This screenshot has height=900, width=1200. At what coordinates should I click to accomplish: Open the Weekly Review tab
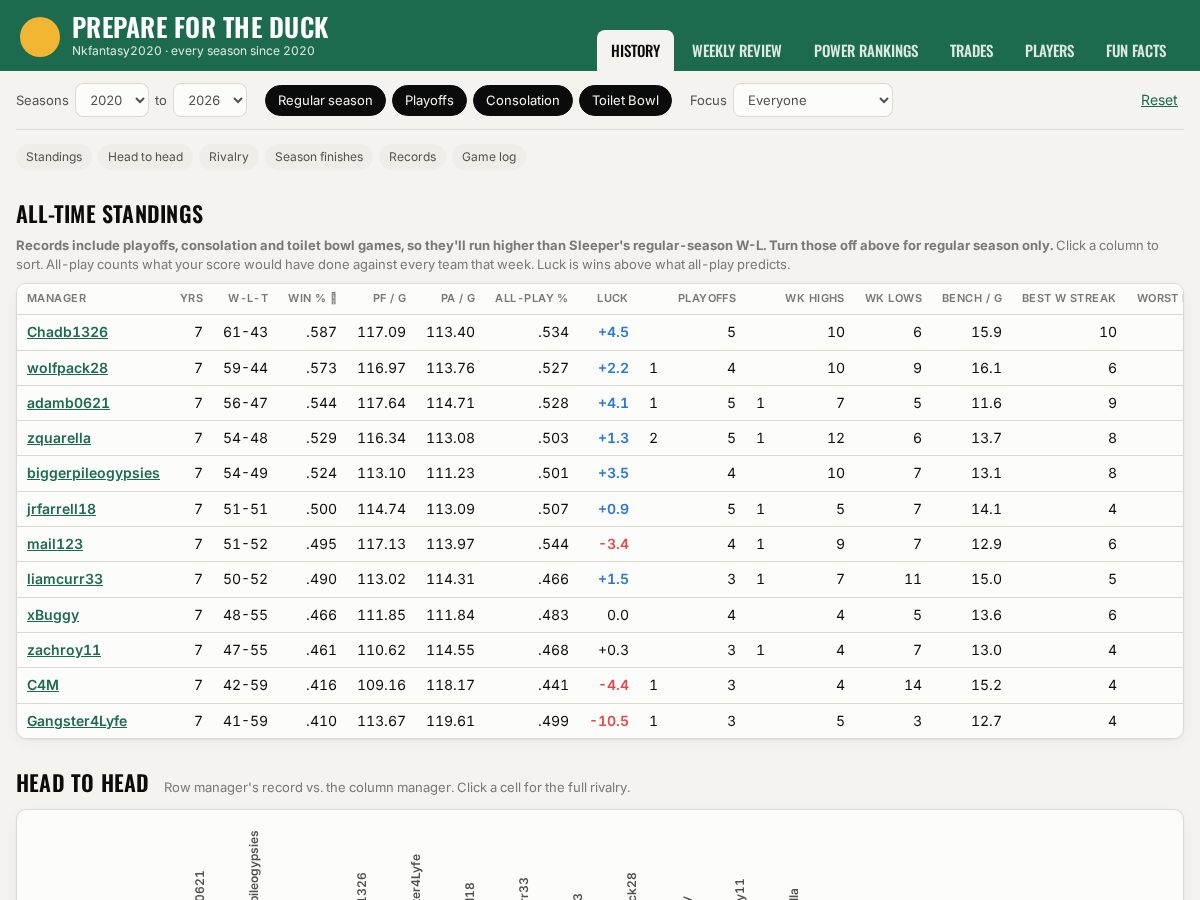coord(737,51)
